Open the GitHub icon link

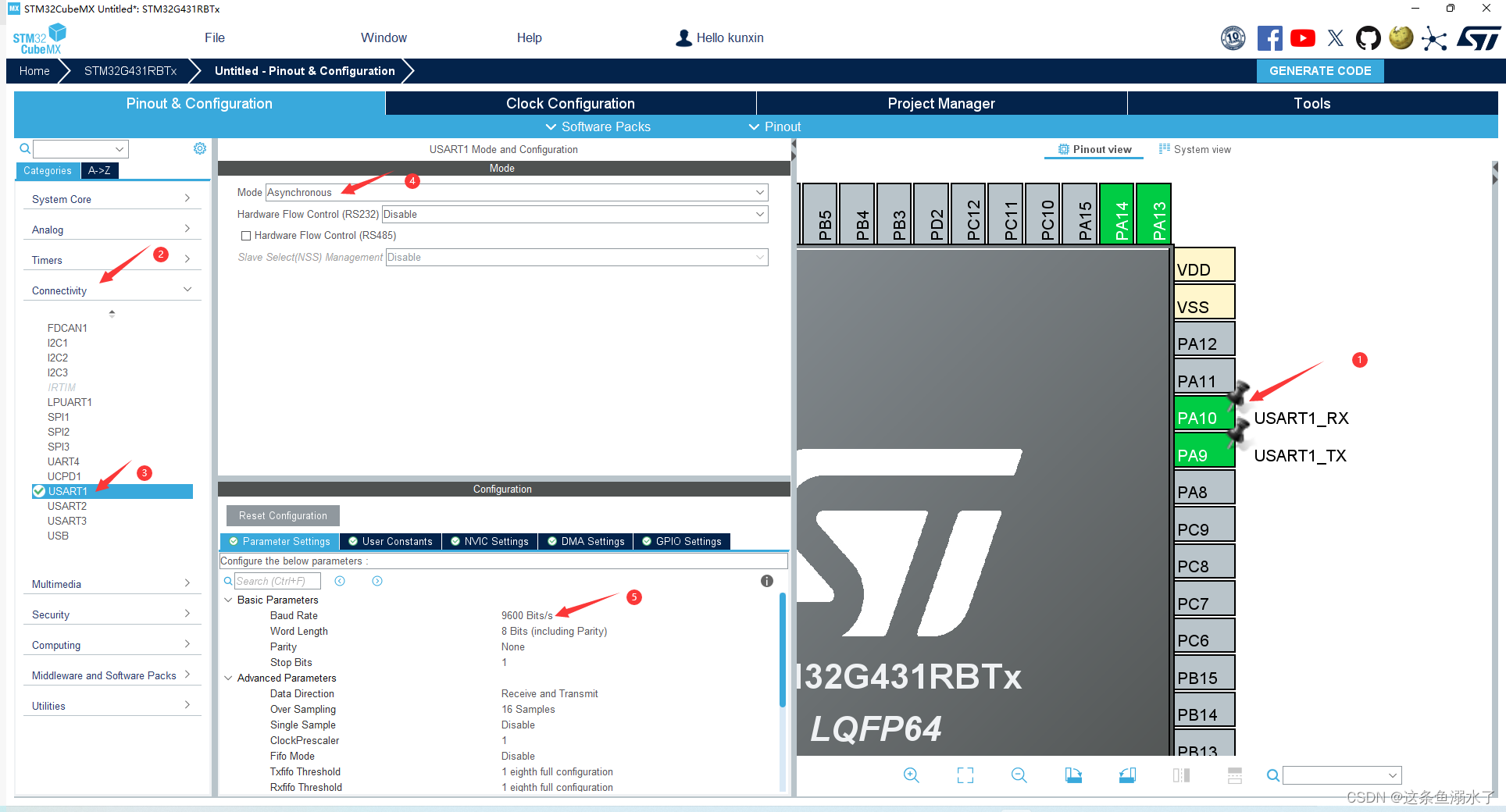pos(1368,37)
